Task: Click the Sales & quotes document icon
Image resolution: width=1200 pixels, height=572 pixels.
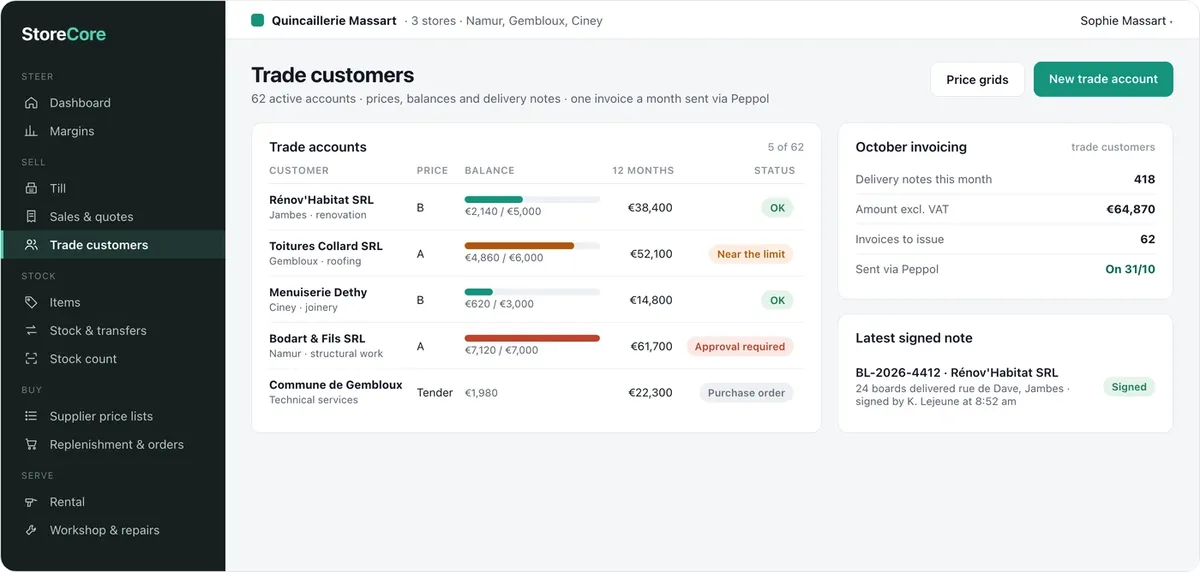Action: [x=31, y=216]
